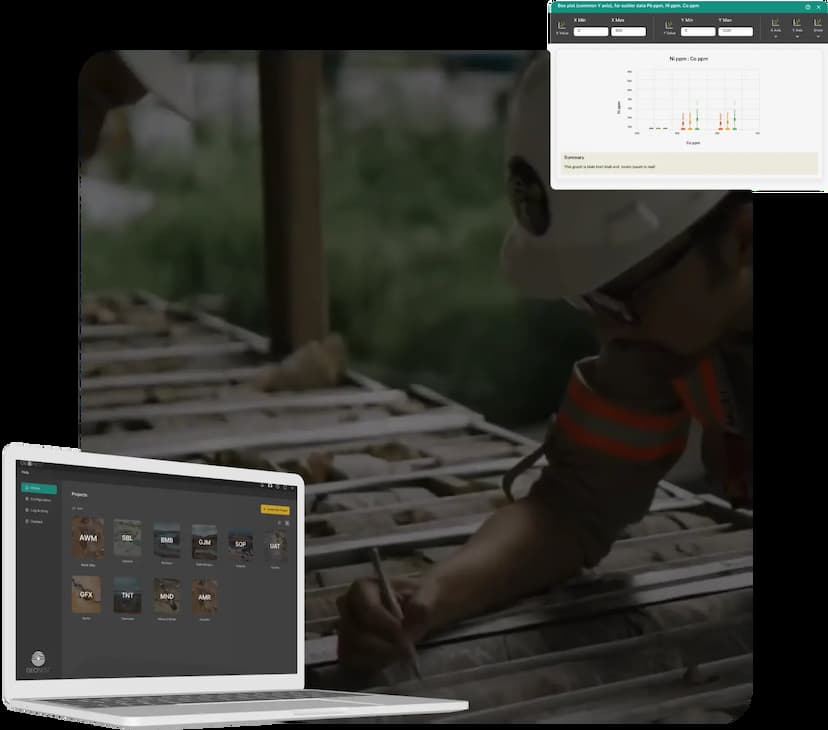Open the GJM project thumbnail

pyautogui.click(x=204, y=542)
